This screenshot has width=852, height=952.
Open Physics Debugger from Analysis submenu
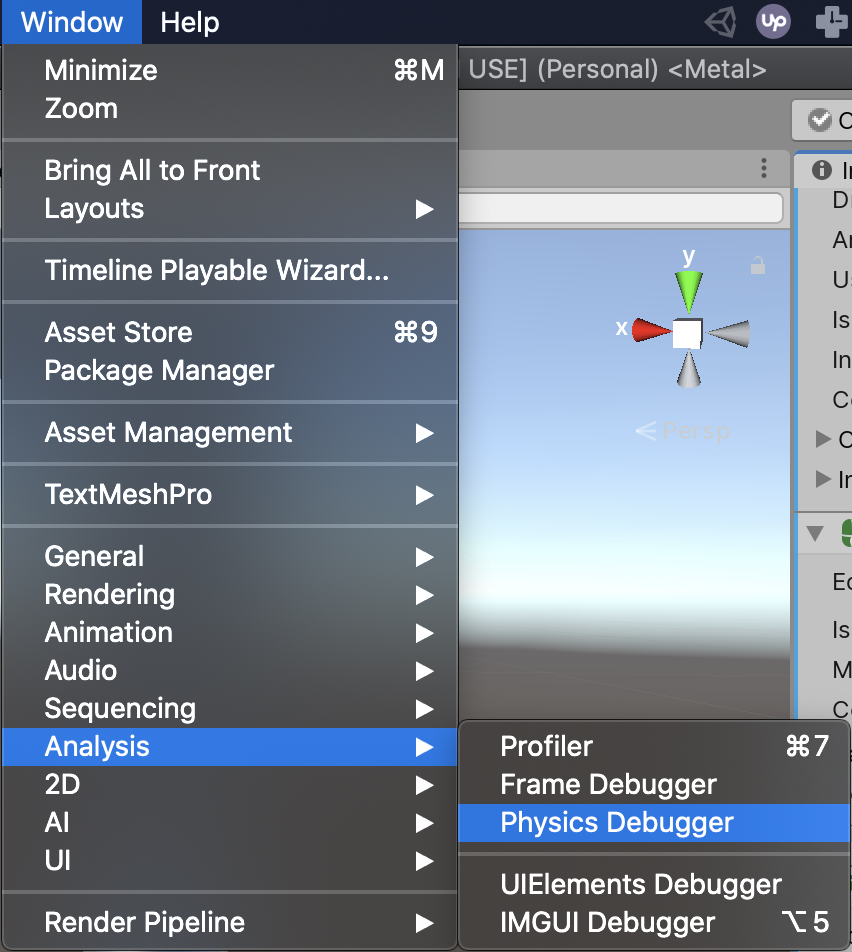coord(617,823)
